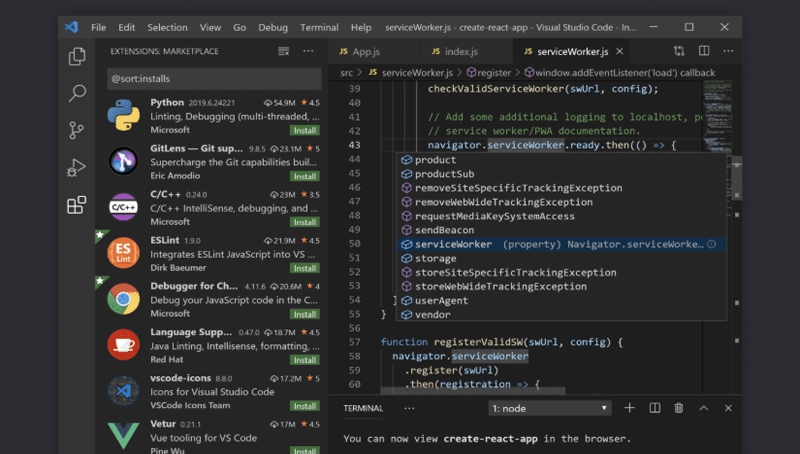Click the split editor icon
The image size is (800, 454).
coord(704,51)
